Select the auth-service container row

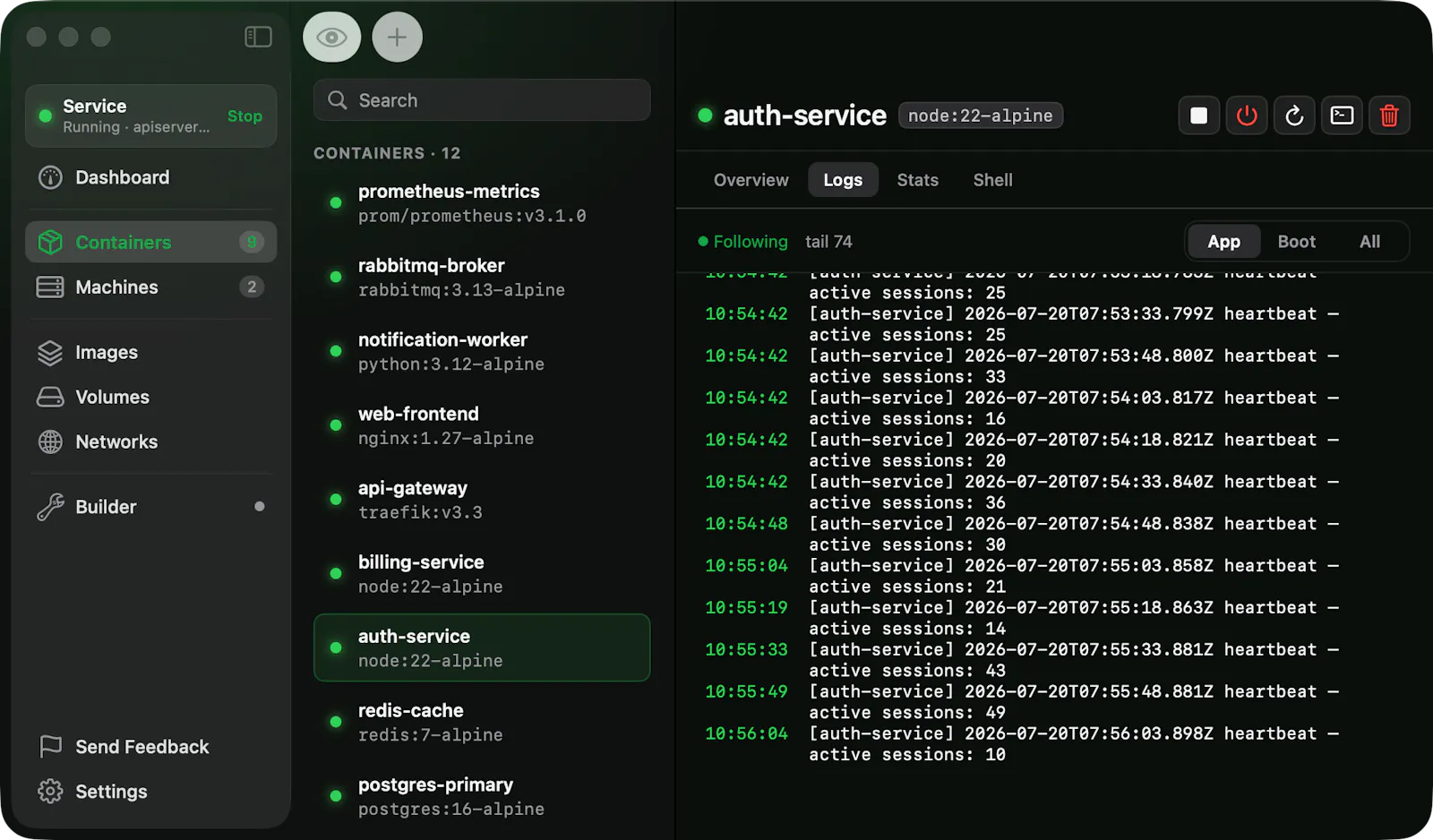point(482,647)
